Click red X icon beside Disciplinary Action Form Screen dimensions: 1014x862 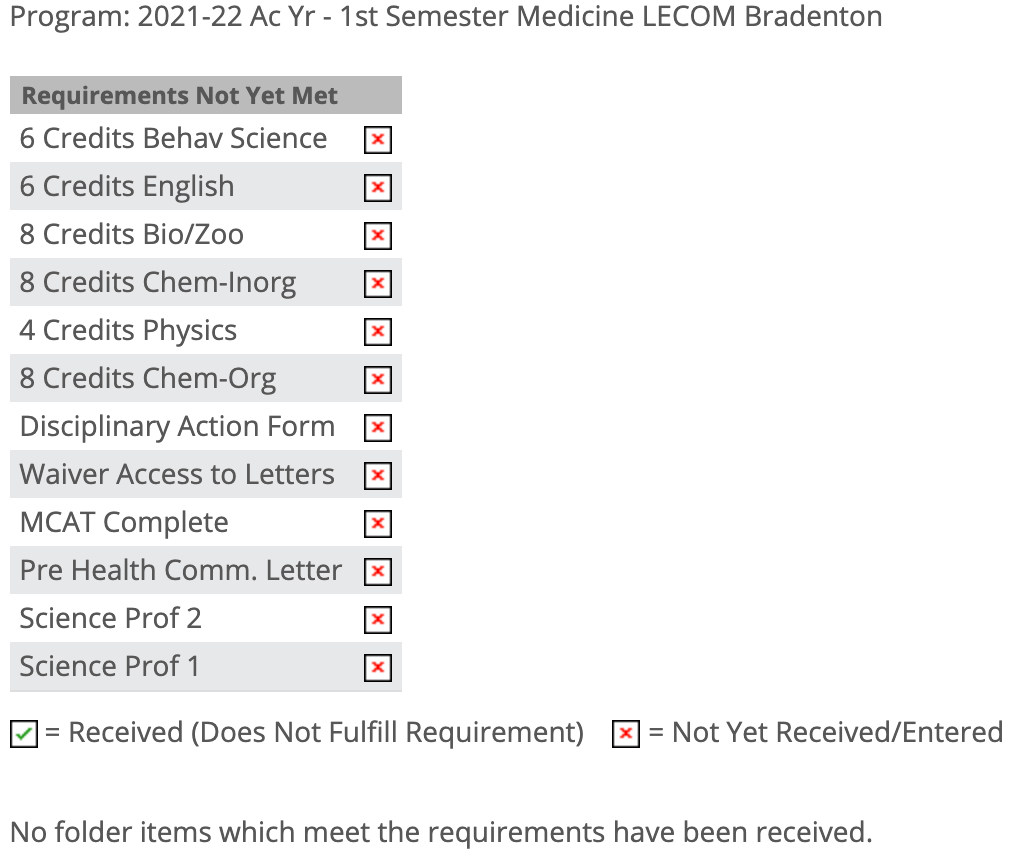[377, 428]
